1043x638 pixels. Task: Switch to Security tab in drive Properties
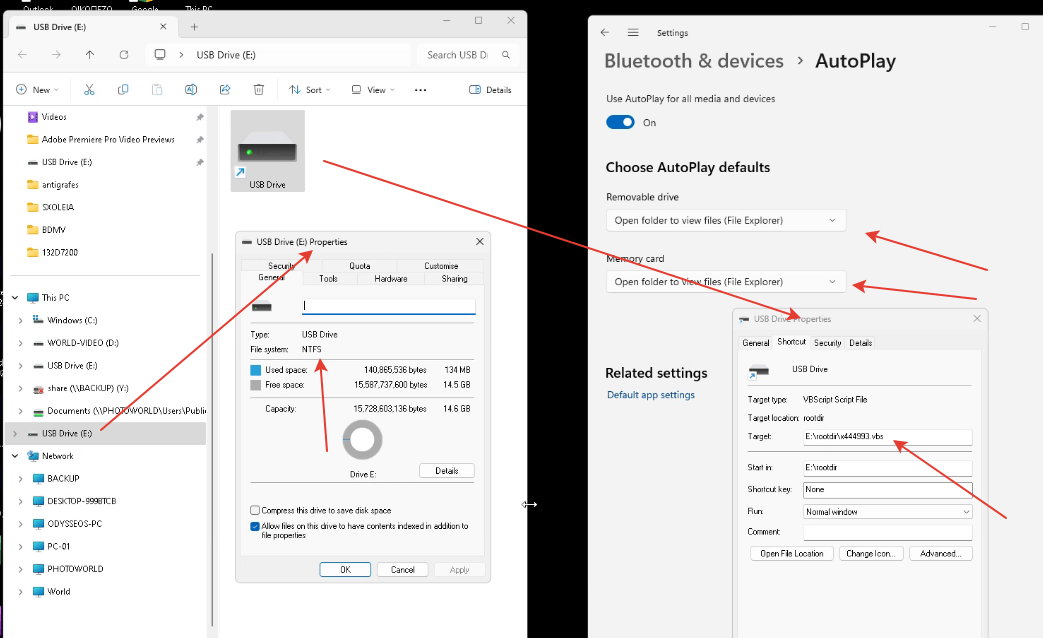(x=281, y=265)
